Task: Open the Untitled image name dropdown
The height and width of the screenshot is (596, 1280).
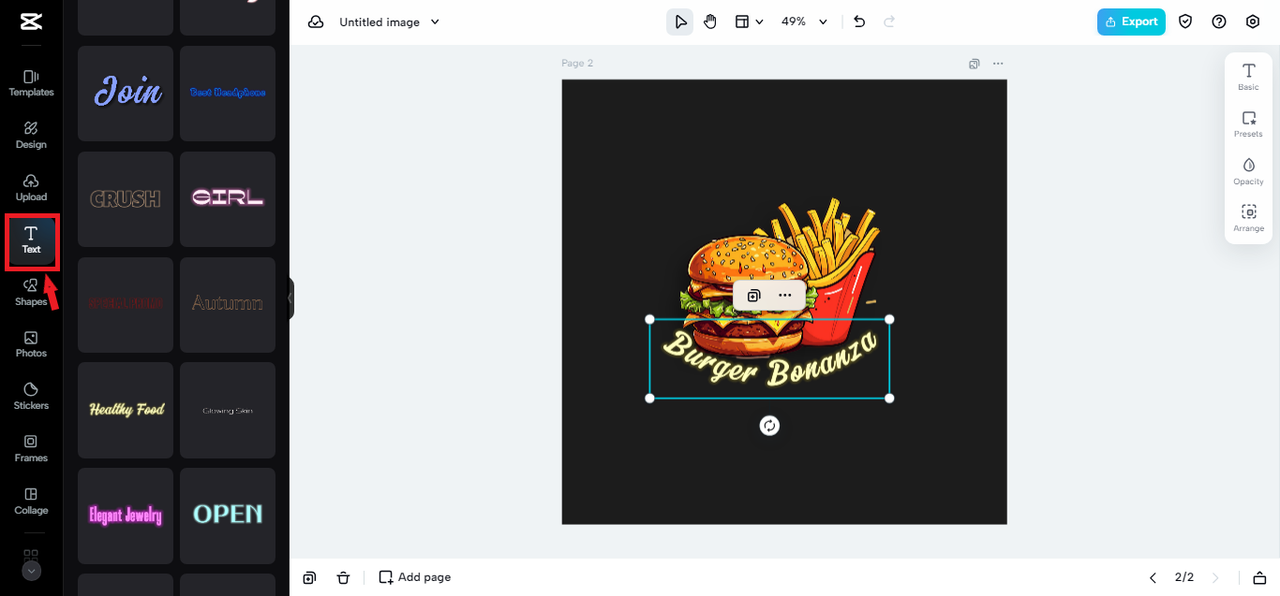Action: [390, 22]
